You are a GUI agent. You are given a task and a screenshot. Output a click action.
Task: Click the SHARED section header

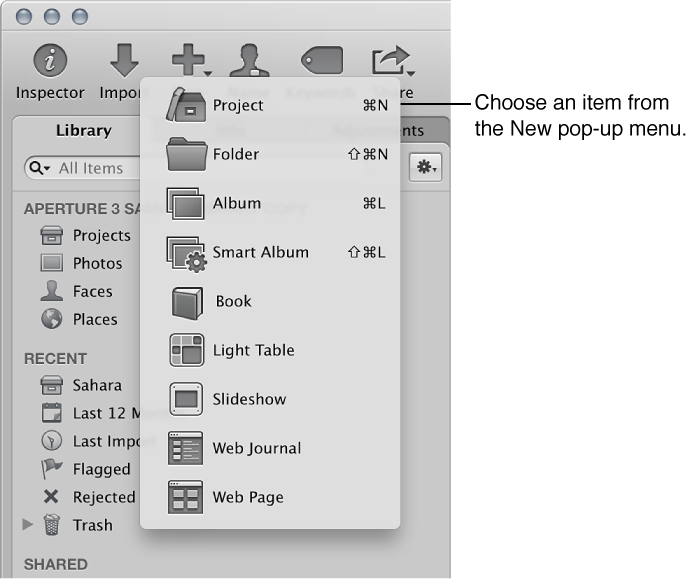point(56,565)
